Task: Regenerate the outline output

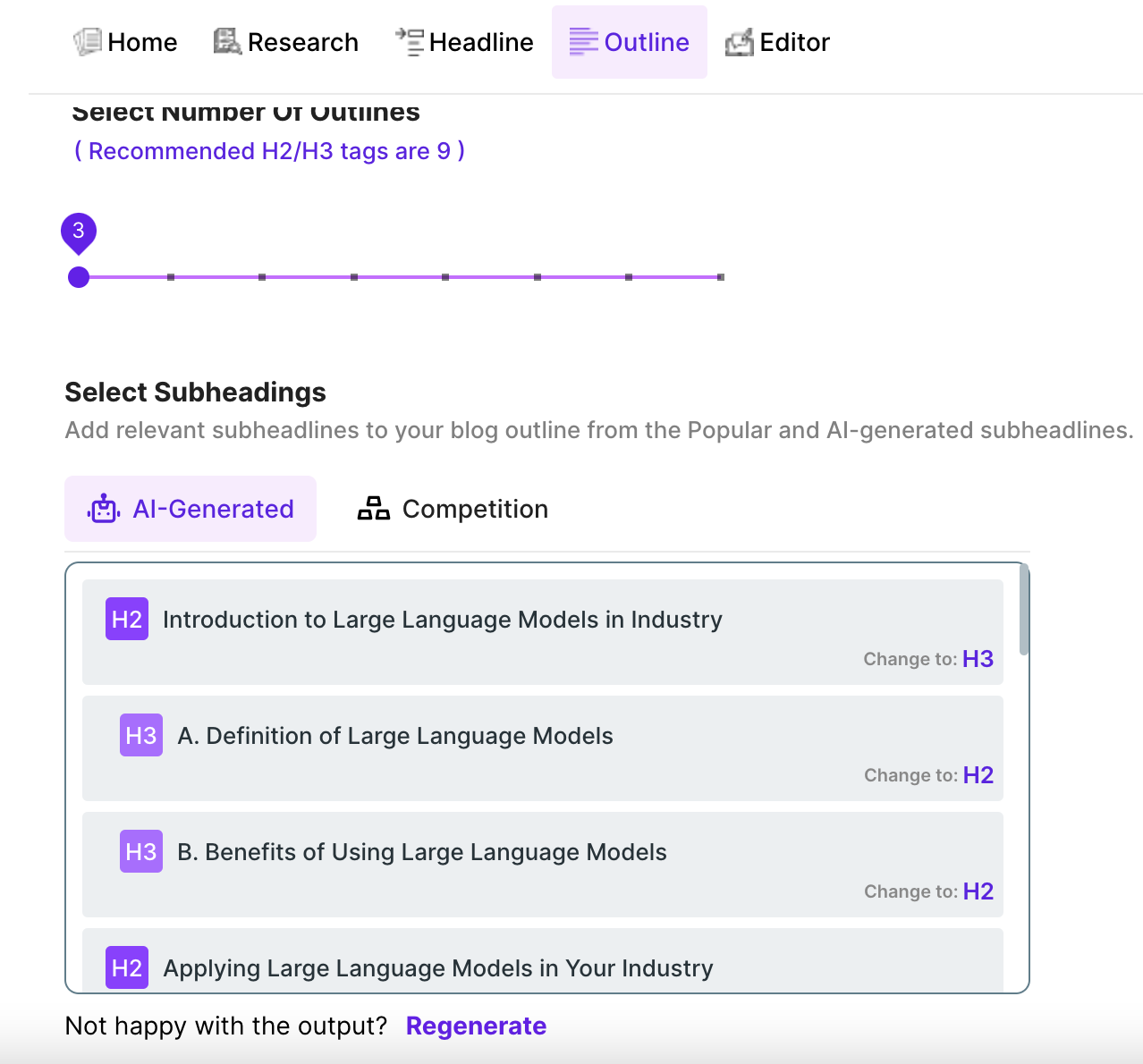Action: click(476, 1026)
